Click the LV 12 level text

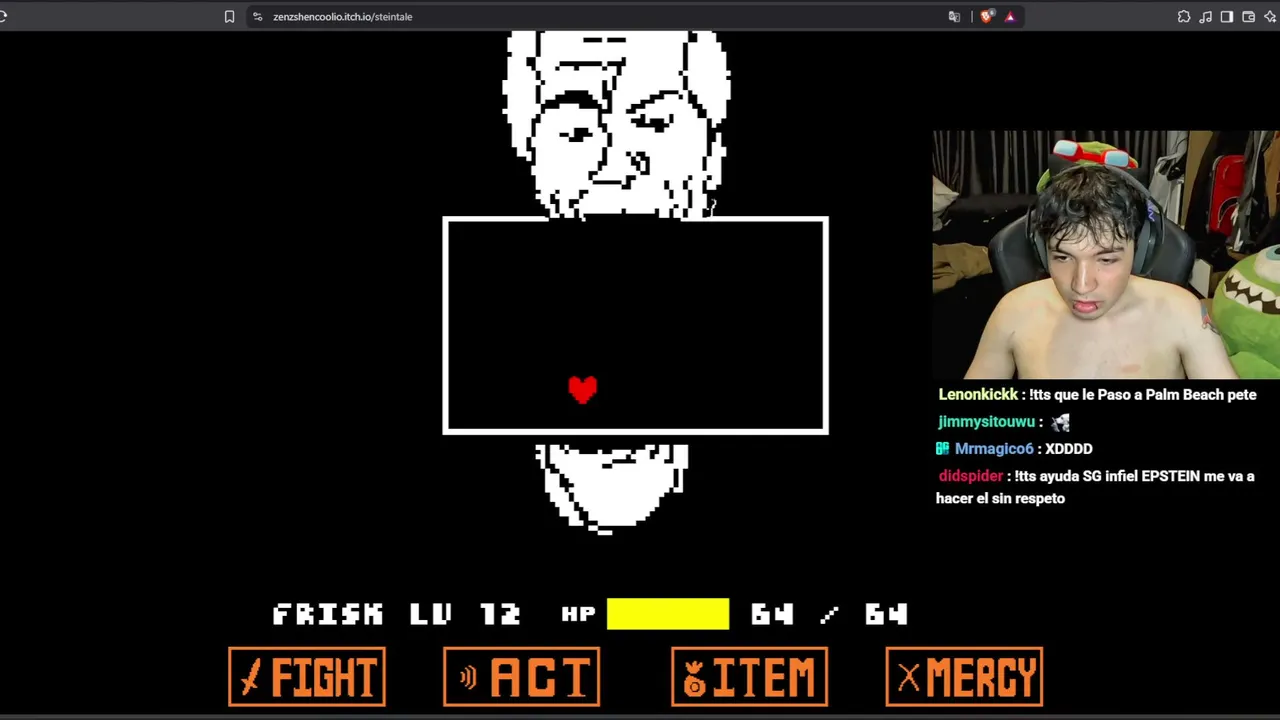coord(465,614)
